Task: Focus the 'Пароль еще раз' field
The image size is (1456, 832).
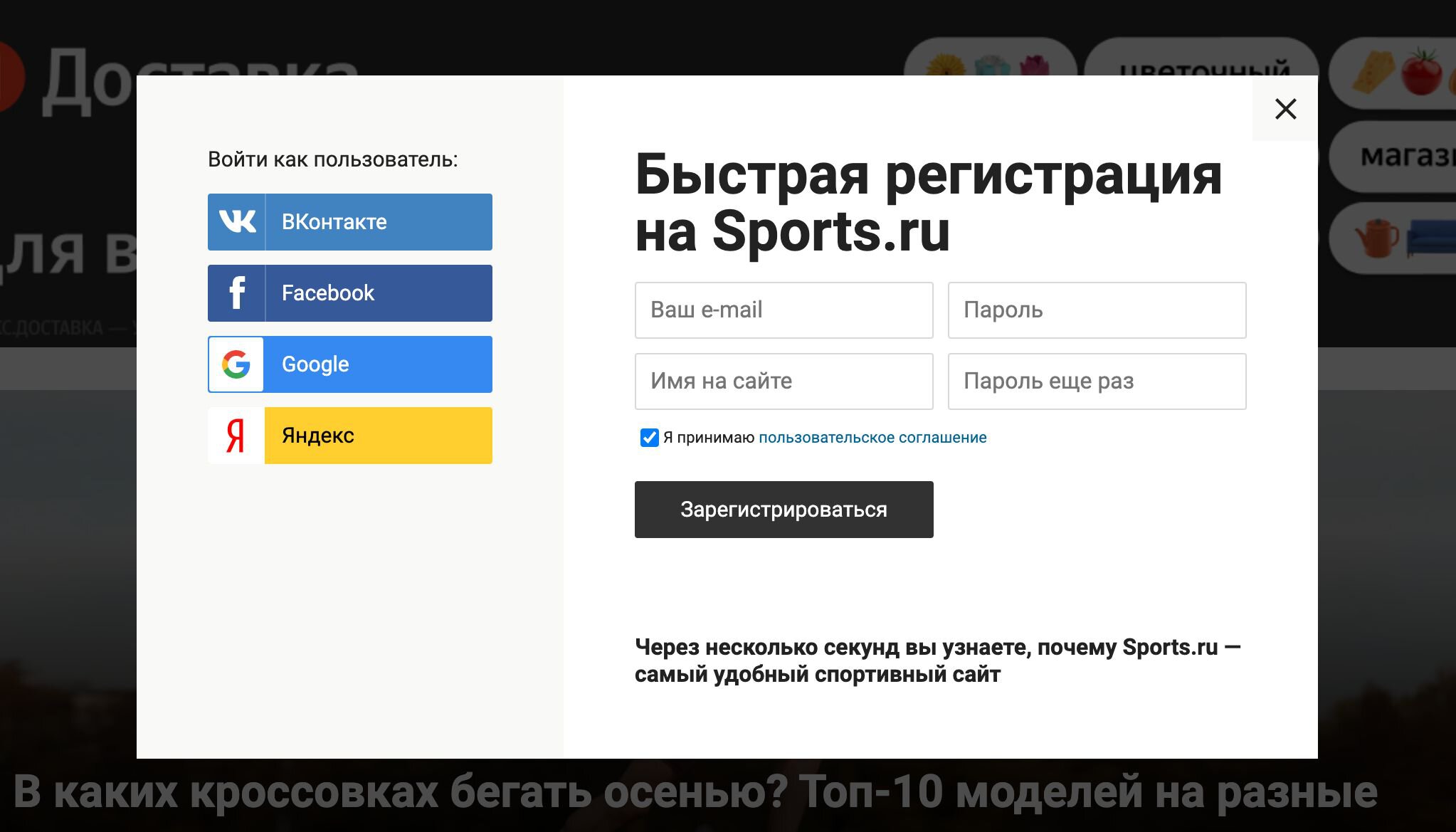Action: tap(1097, 381)
